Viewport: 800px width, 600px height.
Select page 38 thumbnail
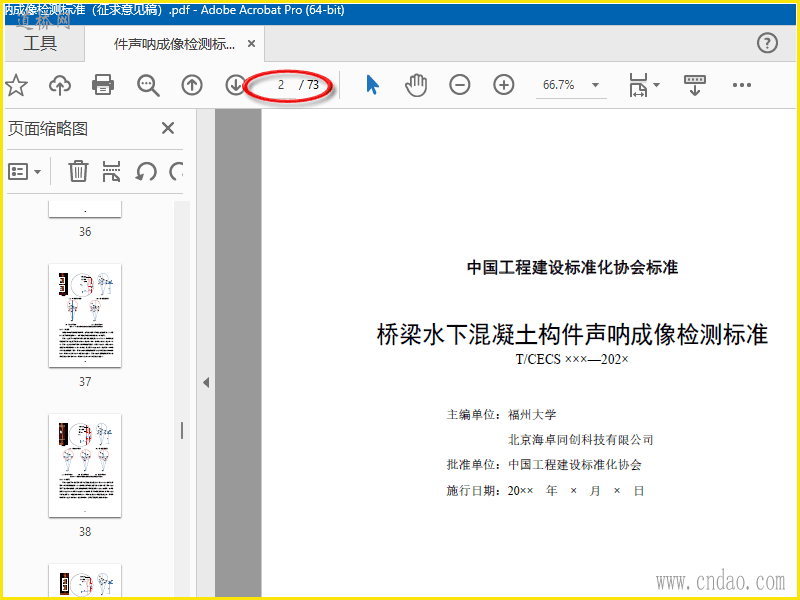click(85, 465)
